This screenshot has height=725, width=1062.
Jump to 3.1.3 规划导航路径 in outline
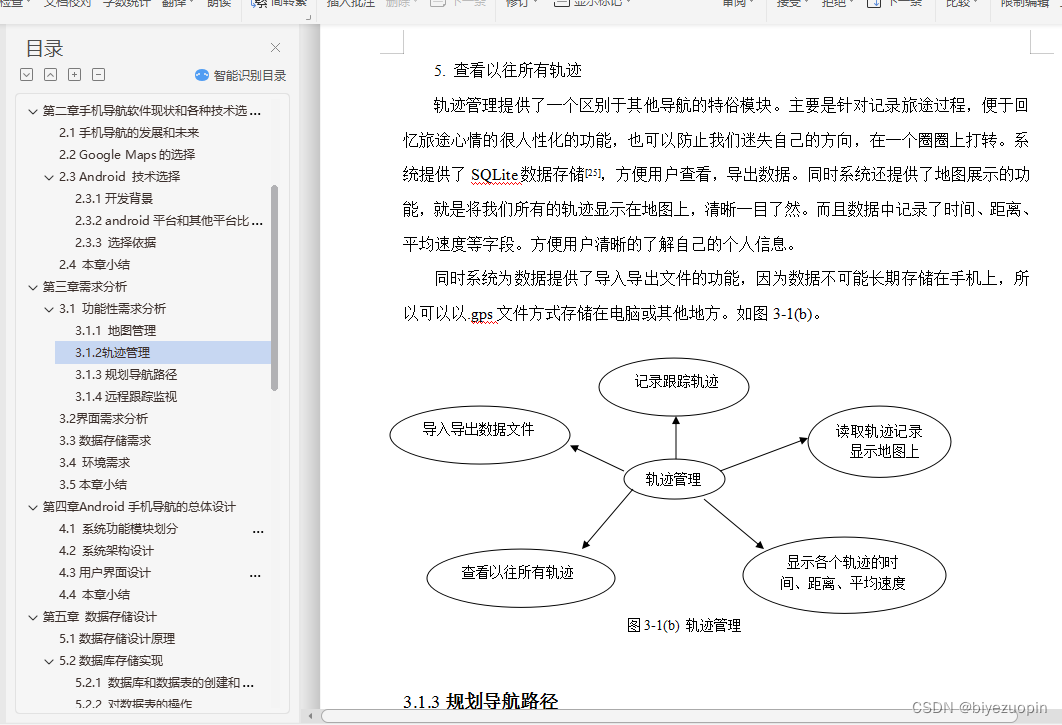(126, 375)
